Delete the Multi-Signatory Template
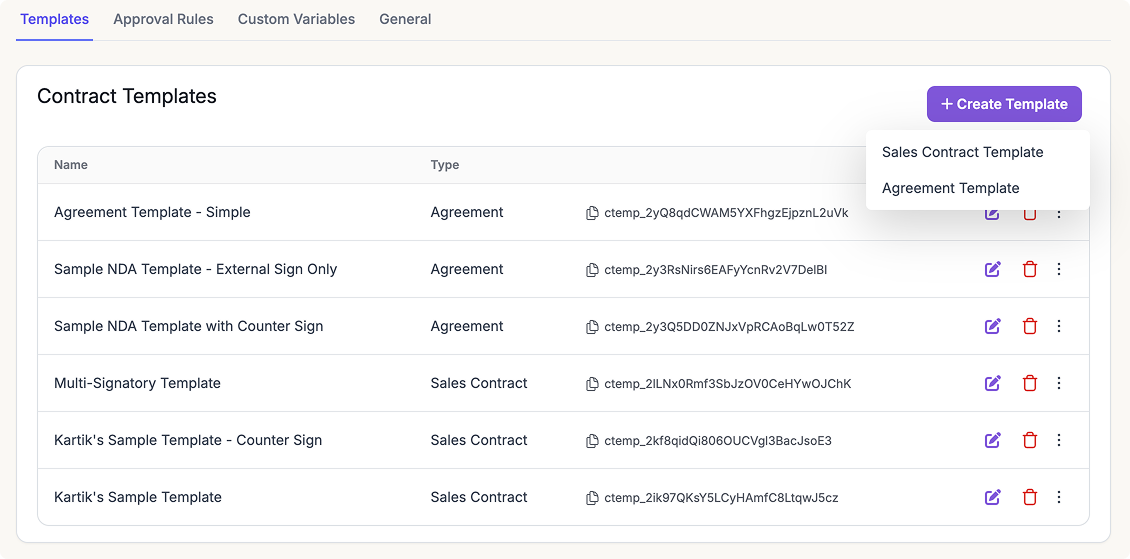Viewport: 1130px width, 559px height. pyautogui.click(x=1029, y=383)
